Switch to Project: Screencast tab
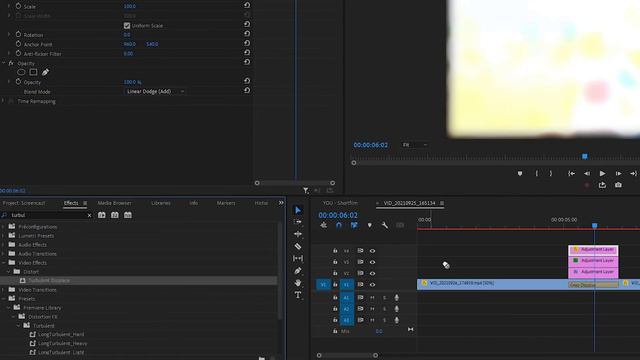The image size is (640, 360). [x=24, y=203]
